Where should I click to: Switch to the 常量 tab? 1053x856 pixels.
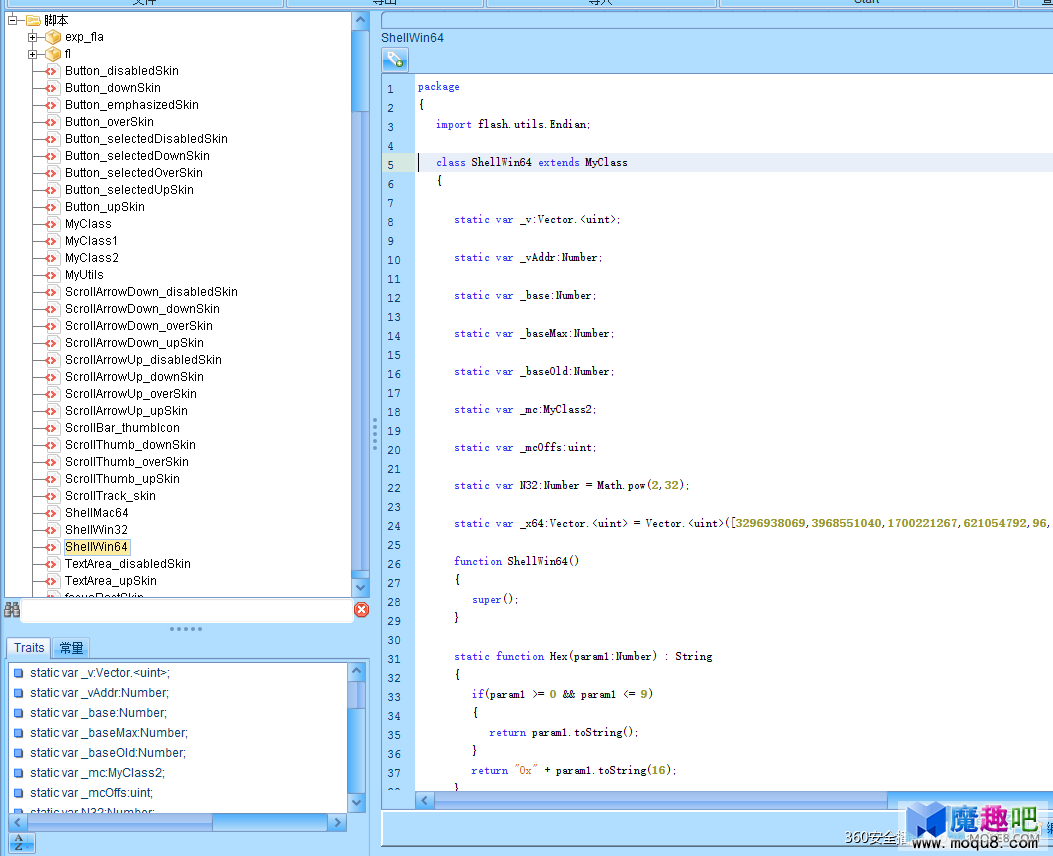[71, 648]
